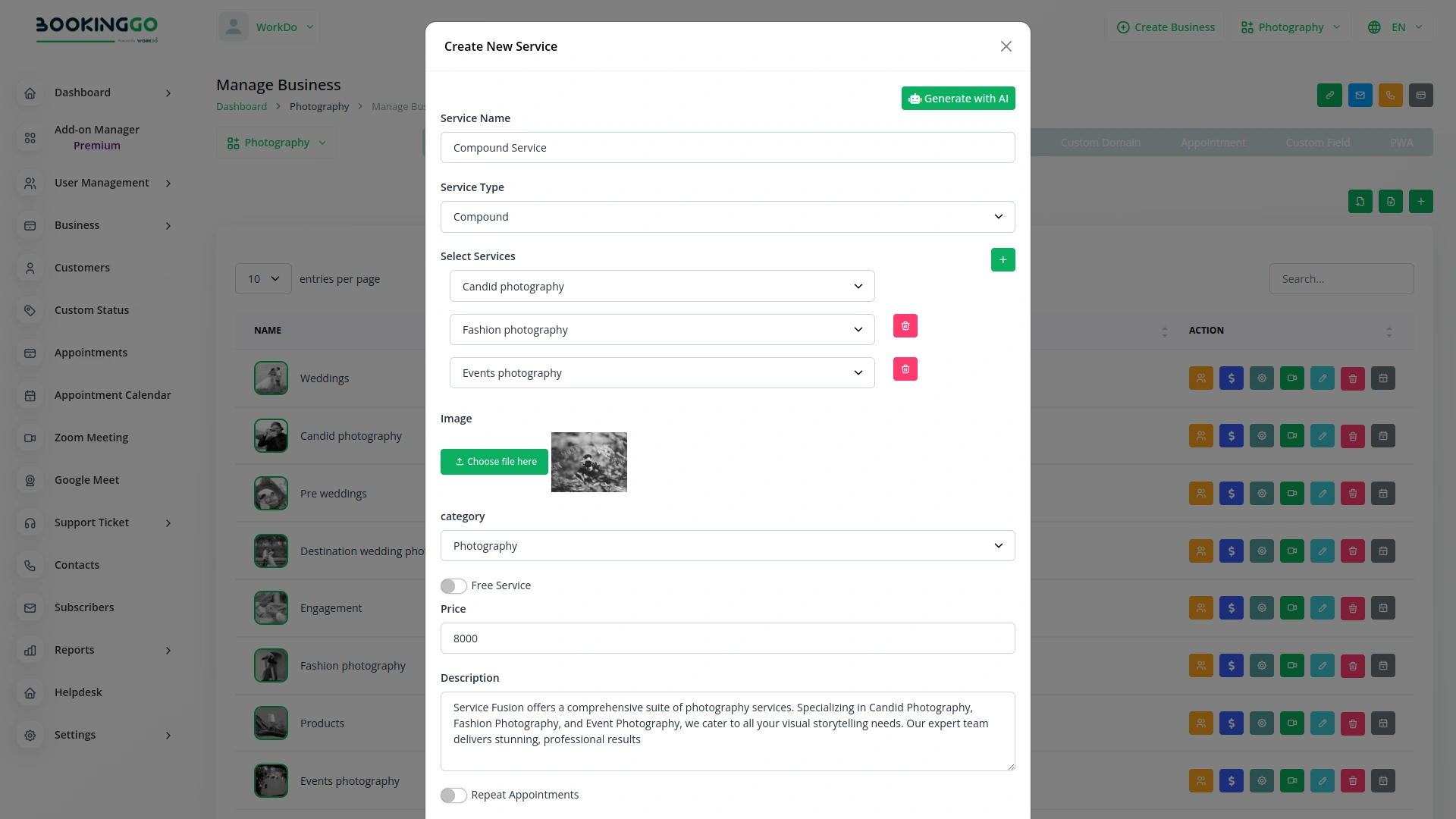Click inside the Search field
This screenshot has width=1456, height=819.
point(1341,278)
